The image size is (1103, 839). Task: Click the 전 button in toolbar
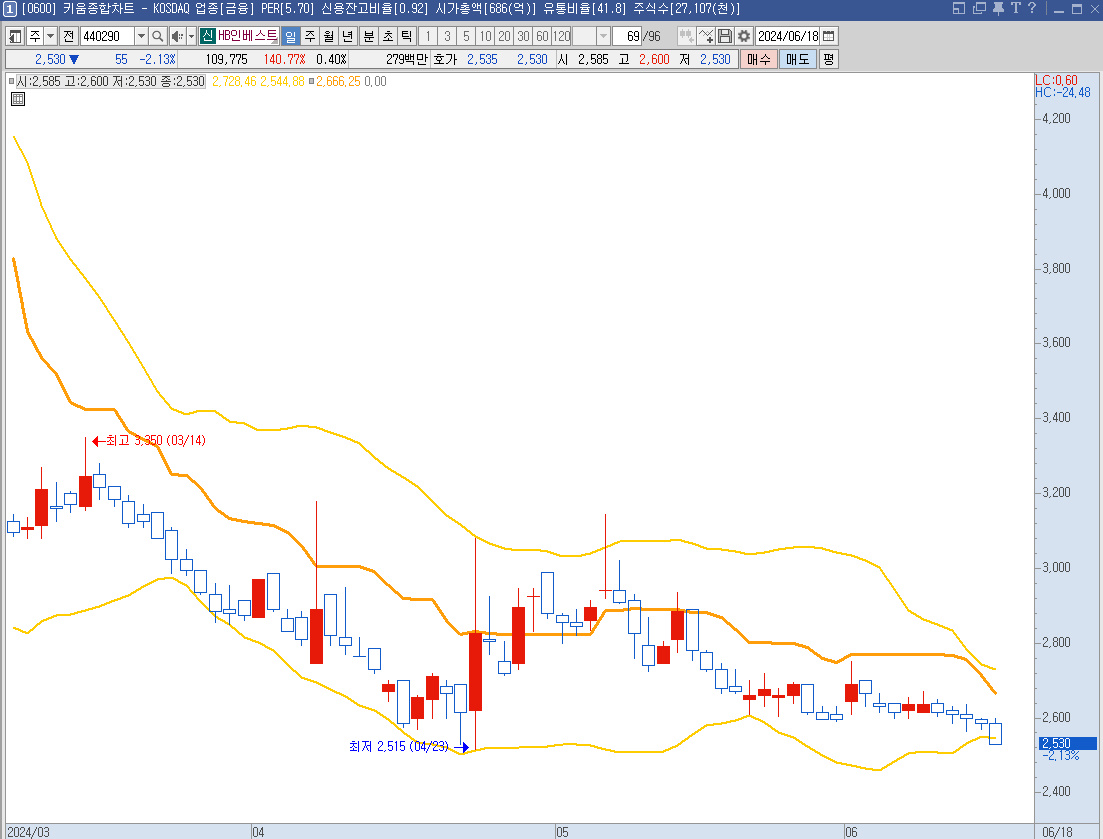point(68,36)
